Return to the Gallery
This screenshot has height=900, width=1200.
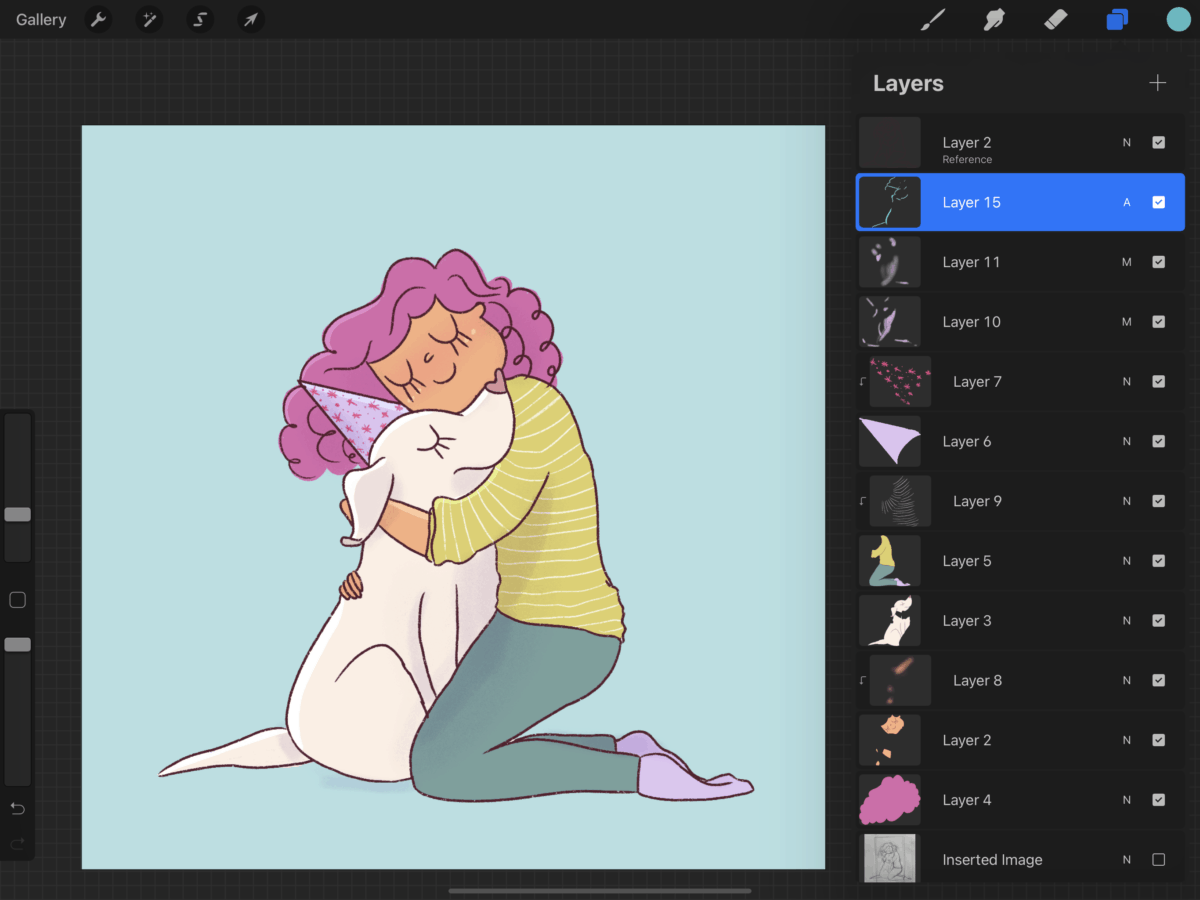(39, 19)
